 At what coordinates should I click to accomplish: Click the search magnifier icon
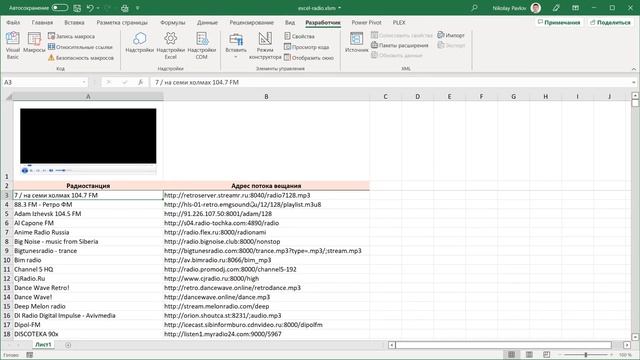point(474,8)
